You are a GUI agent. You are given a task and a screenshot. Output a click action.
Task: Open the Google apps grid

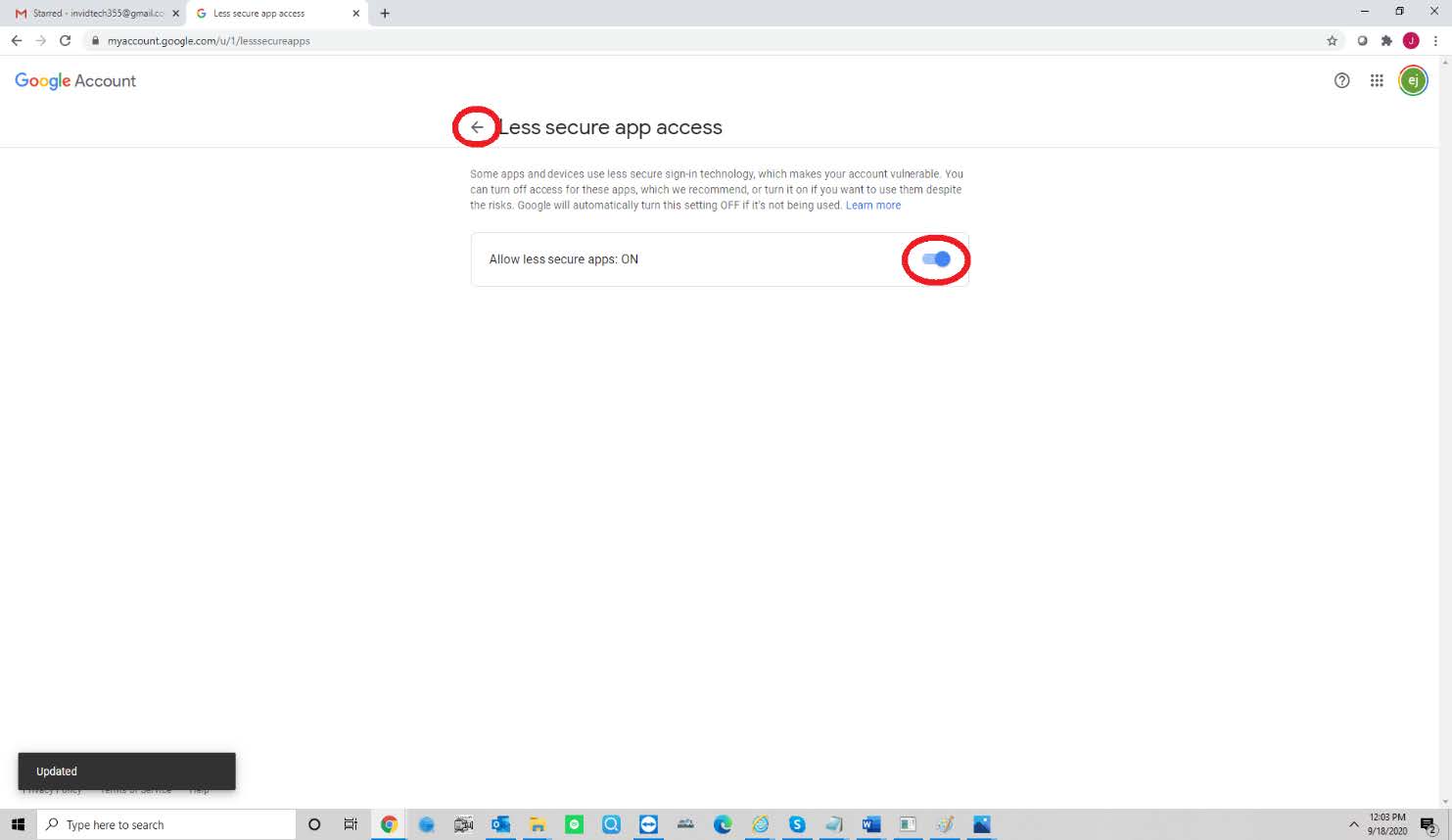click(x=1377, y=80)
